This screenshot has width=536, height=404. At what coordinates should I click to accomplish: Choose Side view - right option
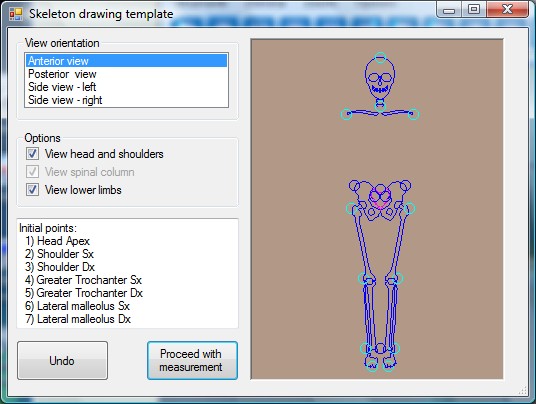(x=126, y=100)
